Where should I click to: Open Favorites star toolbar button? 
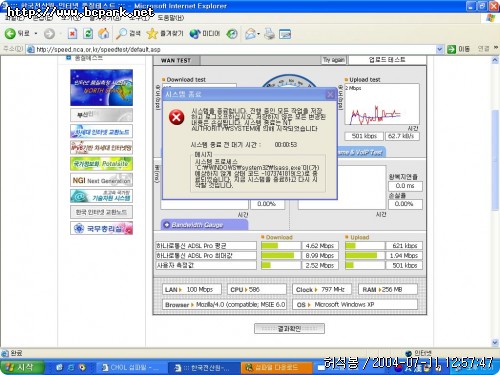click(x=165, y=33)
